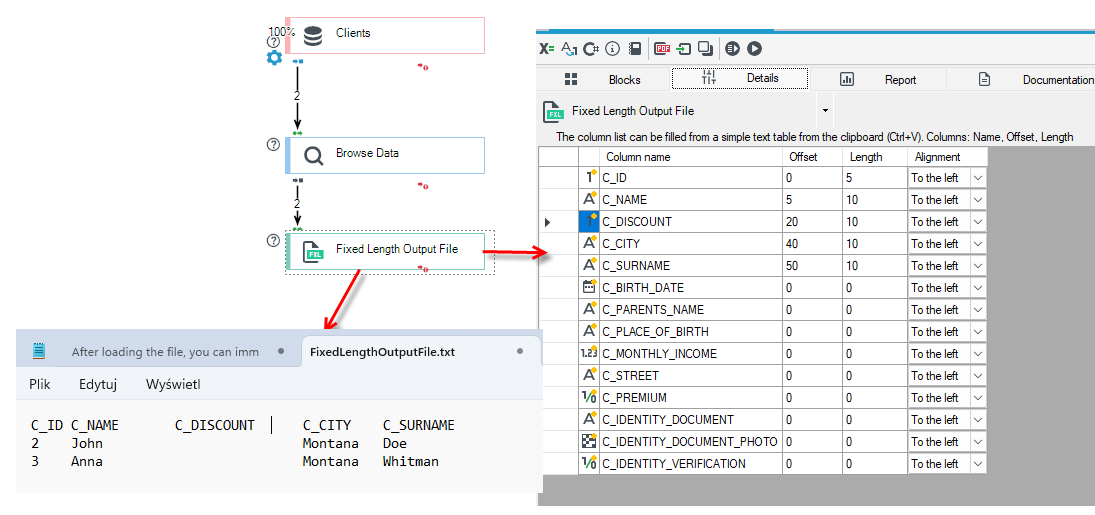1095x515 pixels.
Task: Expand the Fixed Length Output File block dropdown
Action: [x=825, y=111]
